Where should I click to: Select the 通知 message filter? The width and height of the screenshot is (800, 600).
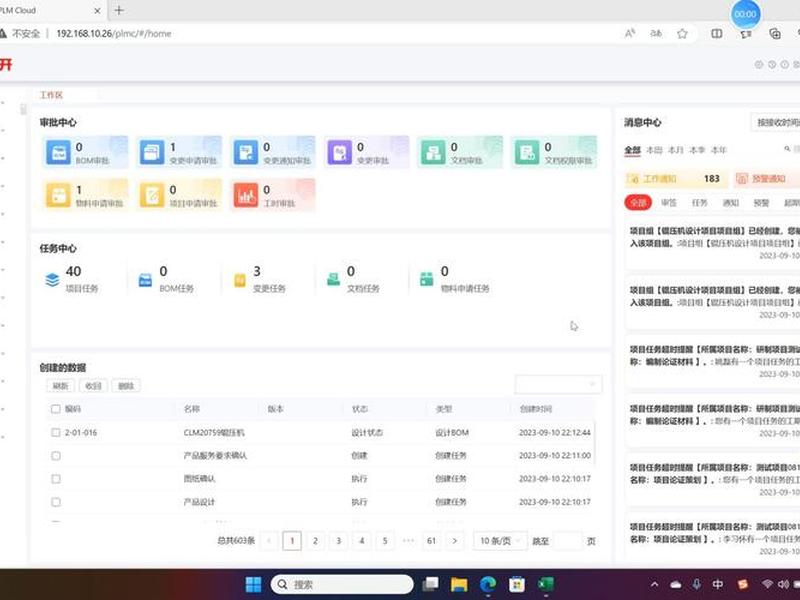[x=731, y=203]
